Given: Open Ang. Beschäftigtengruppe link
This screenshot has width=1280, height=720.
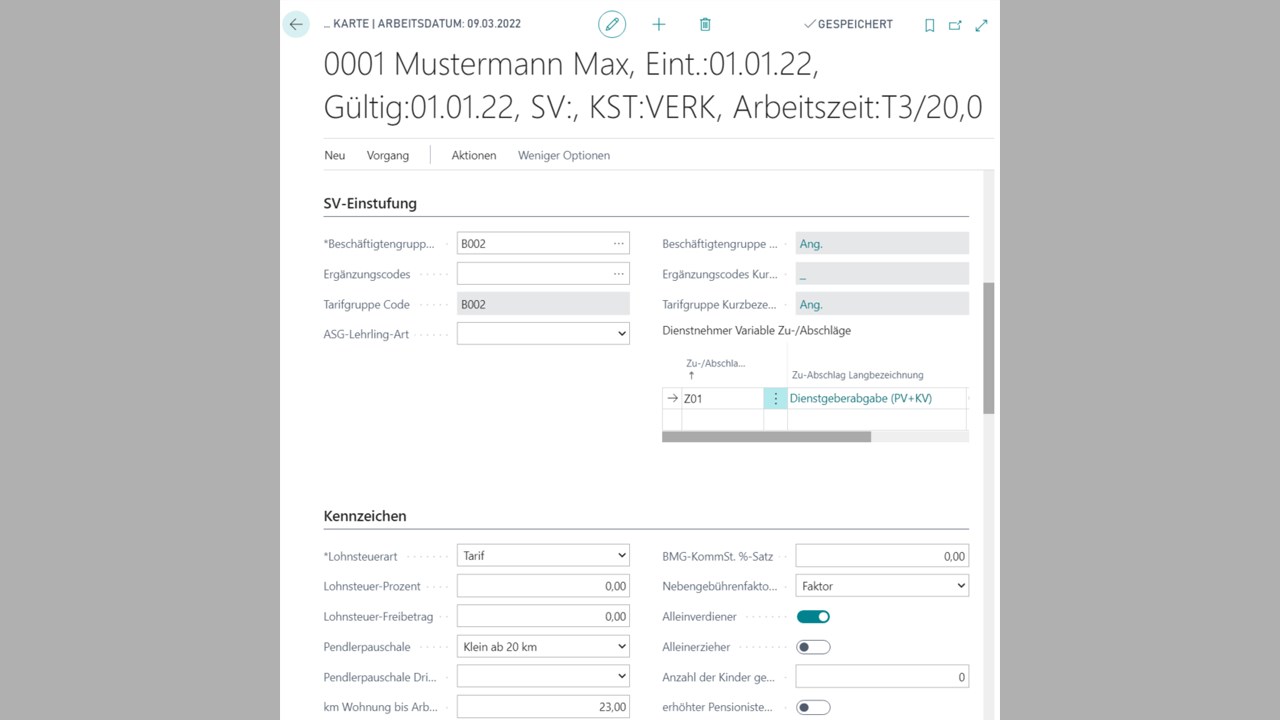Looking at the screenshot, I should [811, 244].
